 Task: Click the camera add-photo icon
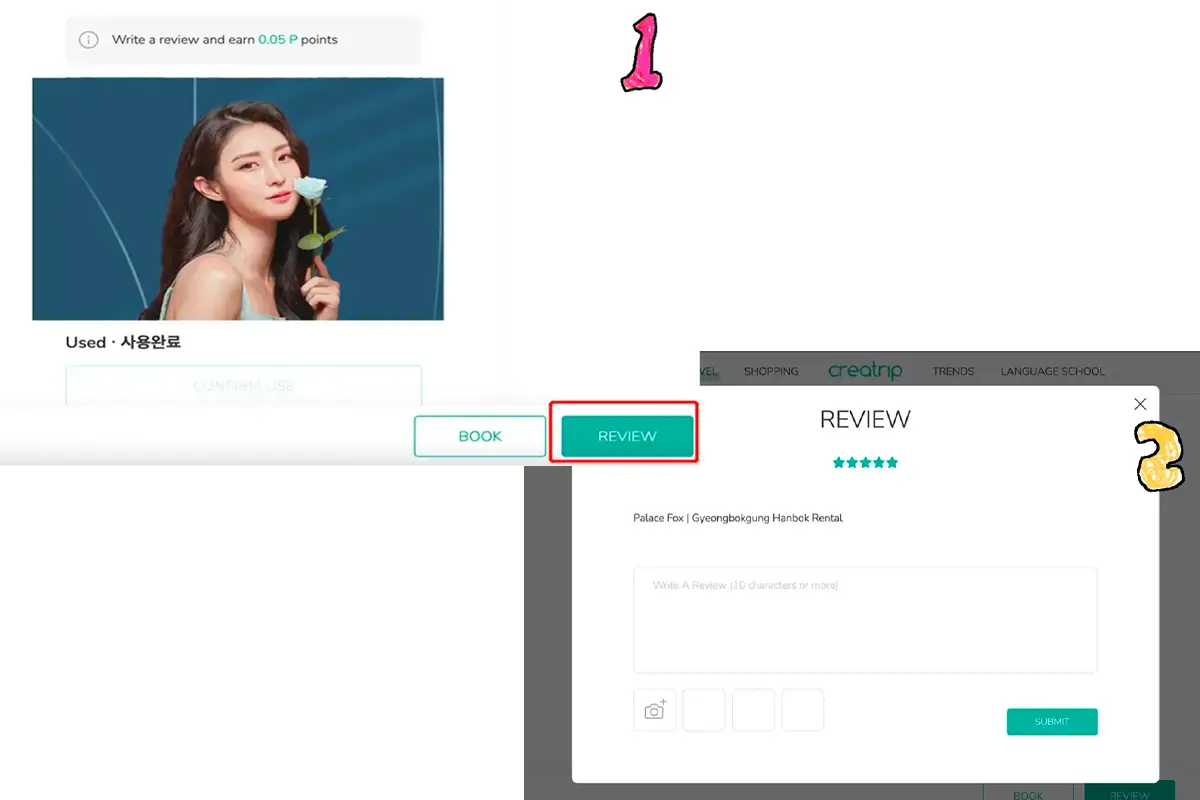pyautogui.click(x=655, y=710)
